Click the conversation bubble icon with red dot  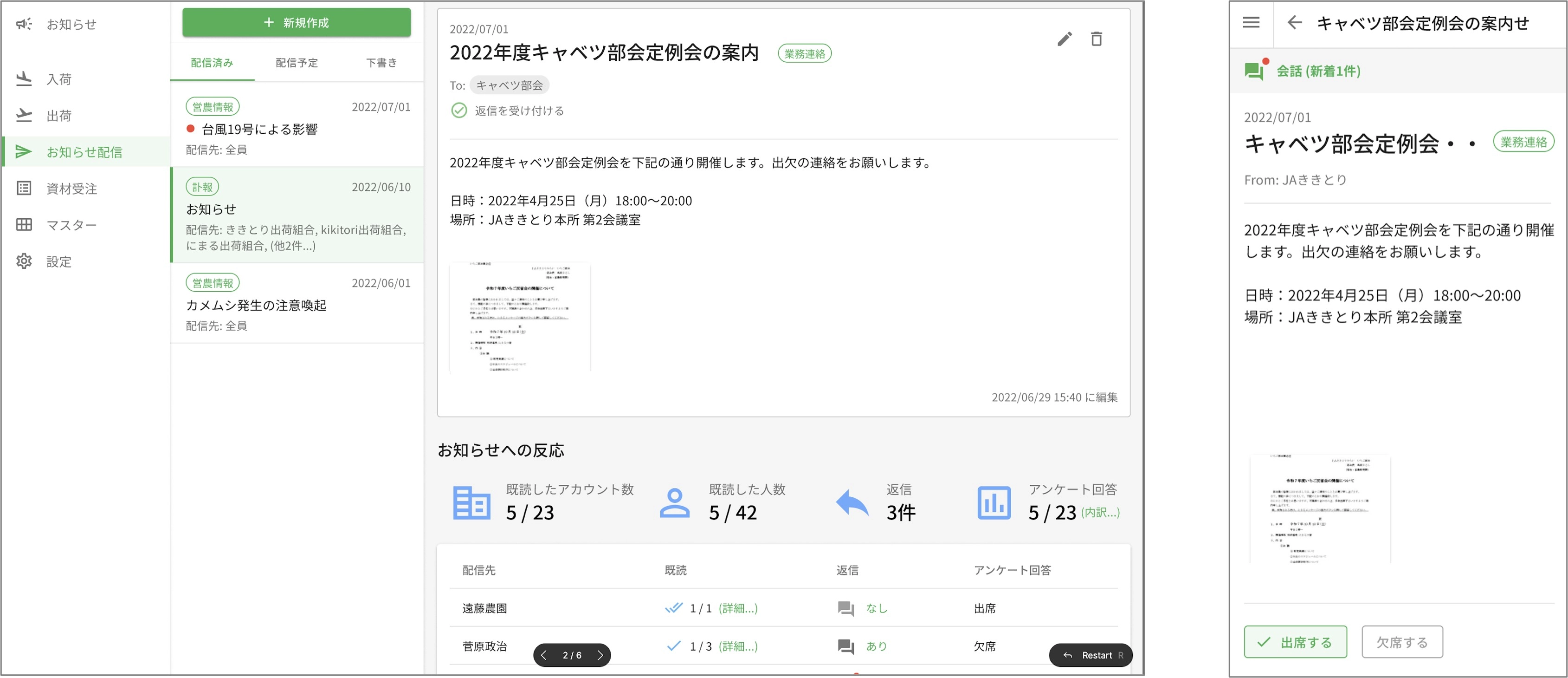coord(1254,71)
